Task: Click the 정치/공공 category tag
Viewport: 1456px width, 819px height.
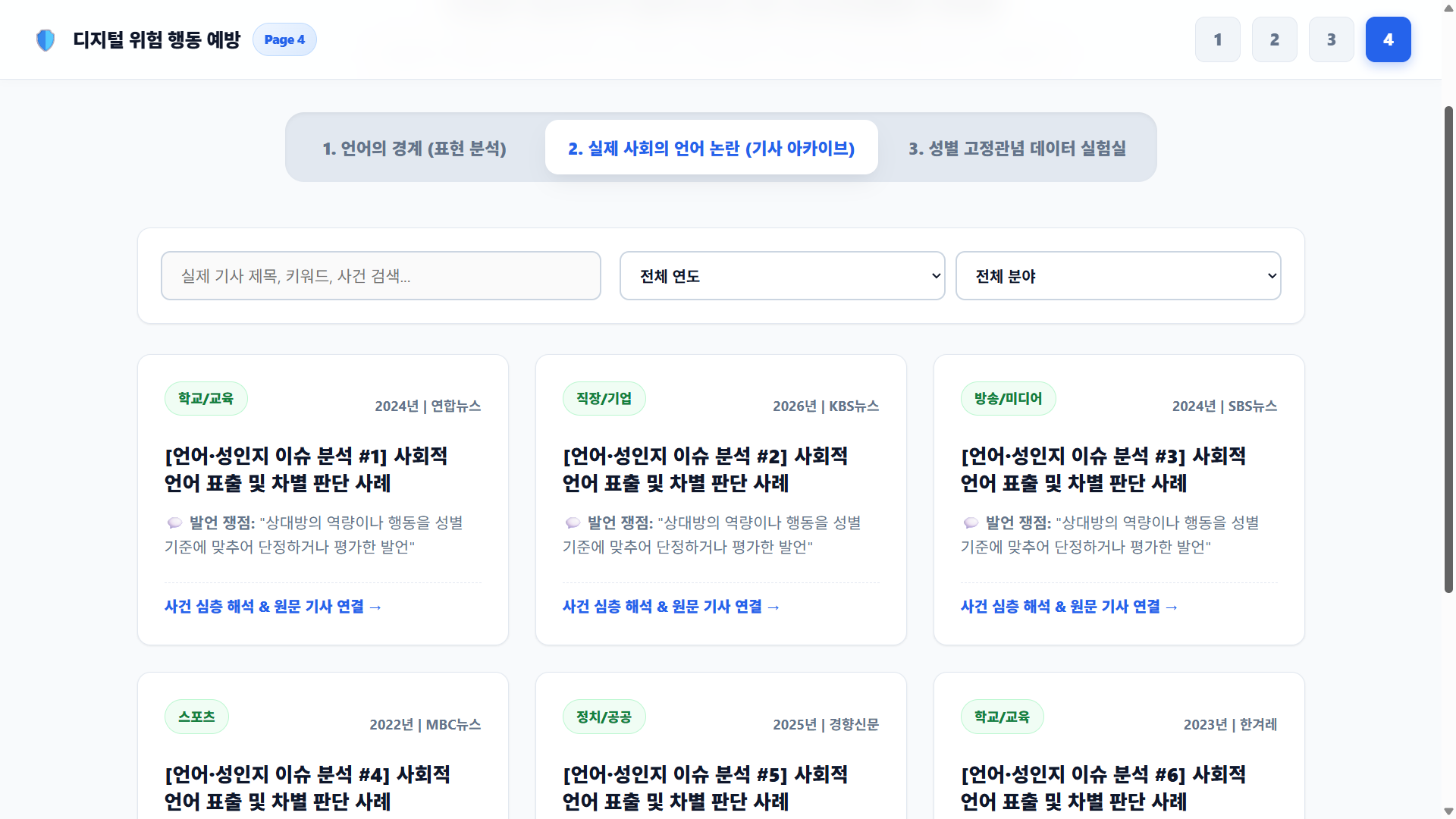Action: pos(604,717)
